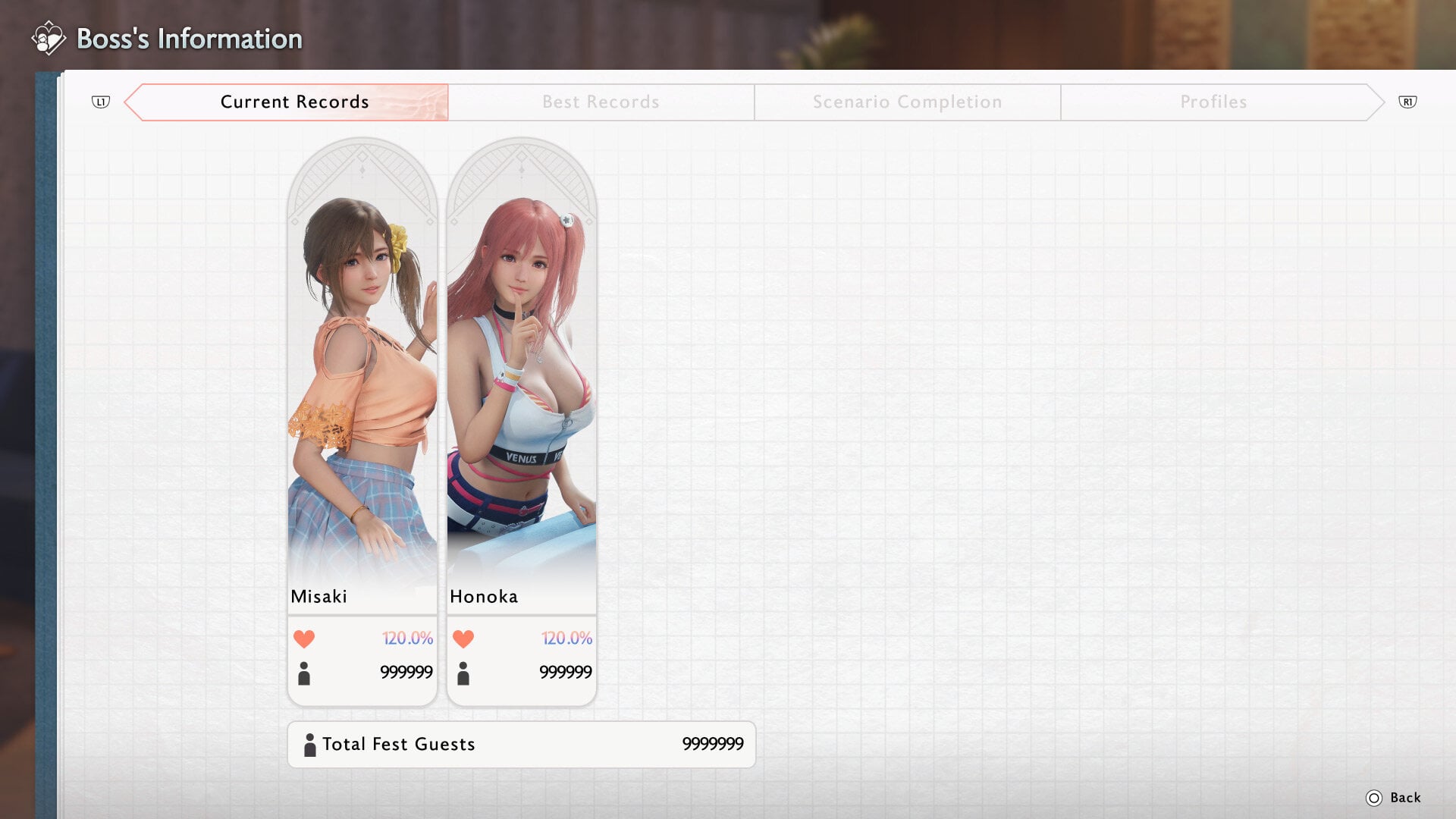
Task: Click the Honoka name label
Action: (484, 597)
